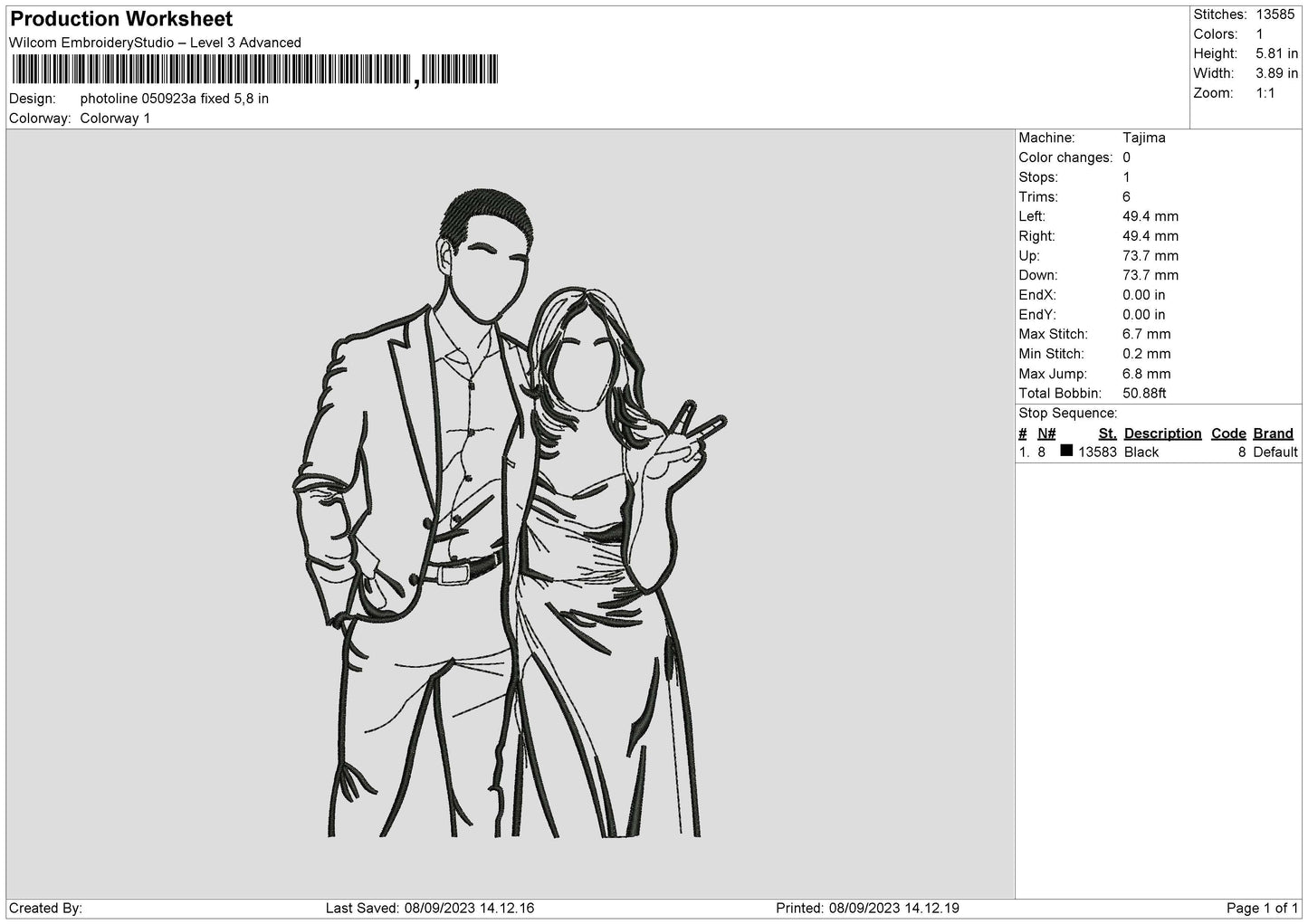The width and height of the screenshot is (1308, 924).
Task: Click the Stitches value '13585'
Action: pyautogui.click(x=1276, y=14)
